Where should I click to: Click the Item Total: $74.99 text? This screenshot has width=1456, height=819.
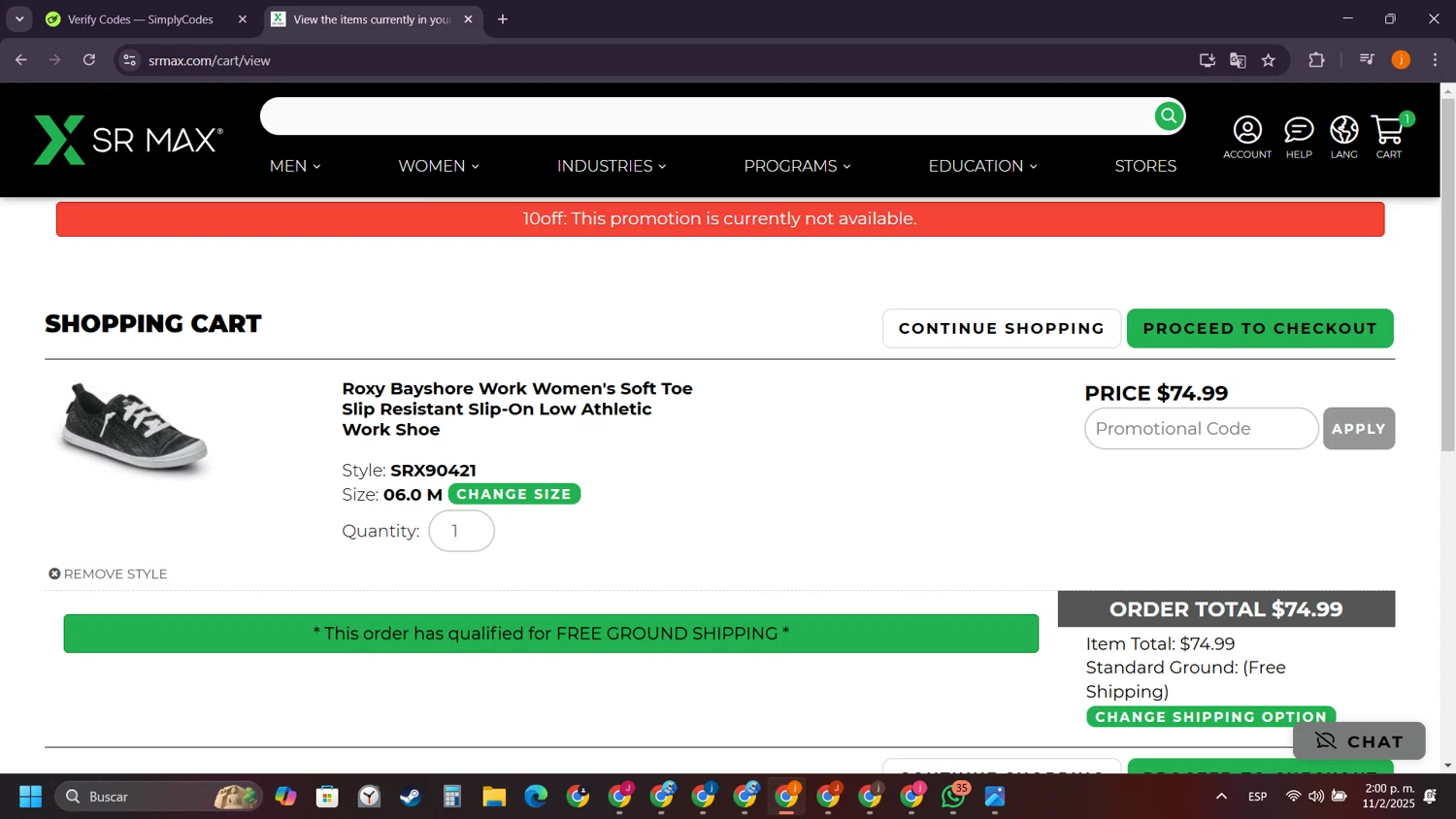click(x=1160, y=643)
